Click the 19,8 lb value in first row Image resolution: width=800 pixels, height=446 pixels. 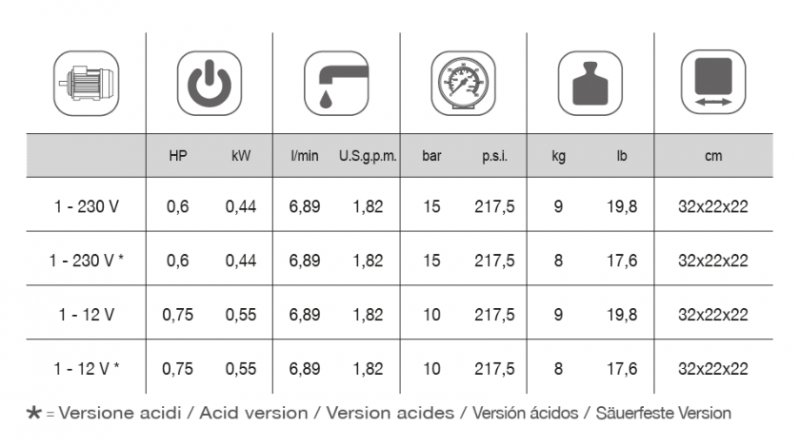point(621,207)
